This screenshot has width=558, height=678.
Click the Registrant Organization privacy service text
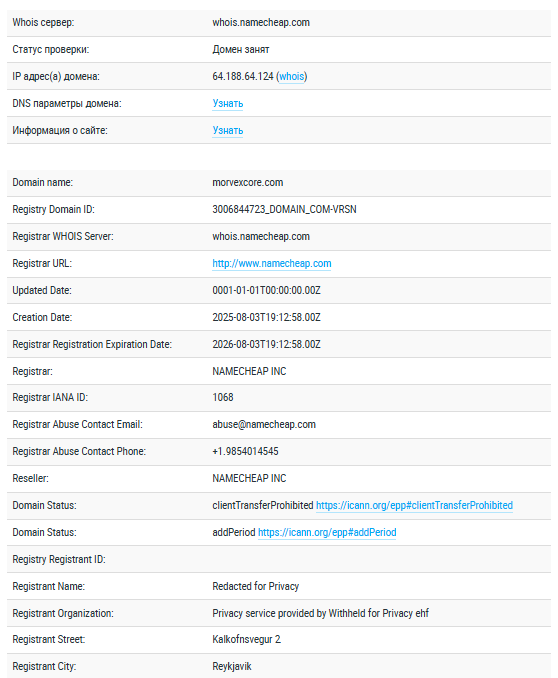click(321, 613)
